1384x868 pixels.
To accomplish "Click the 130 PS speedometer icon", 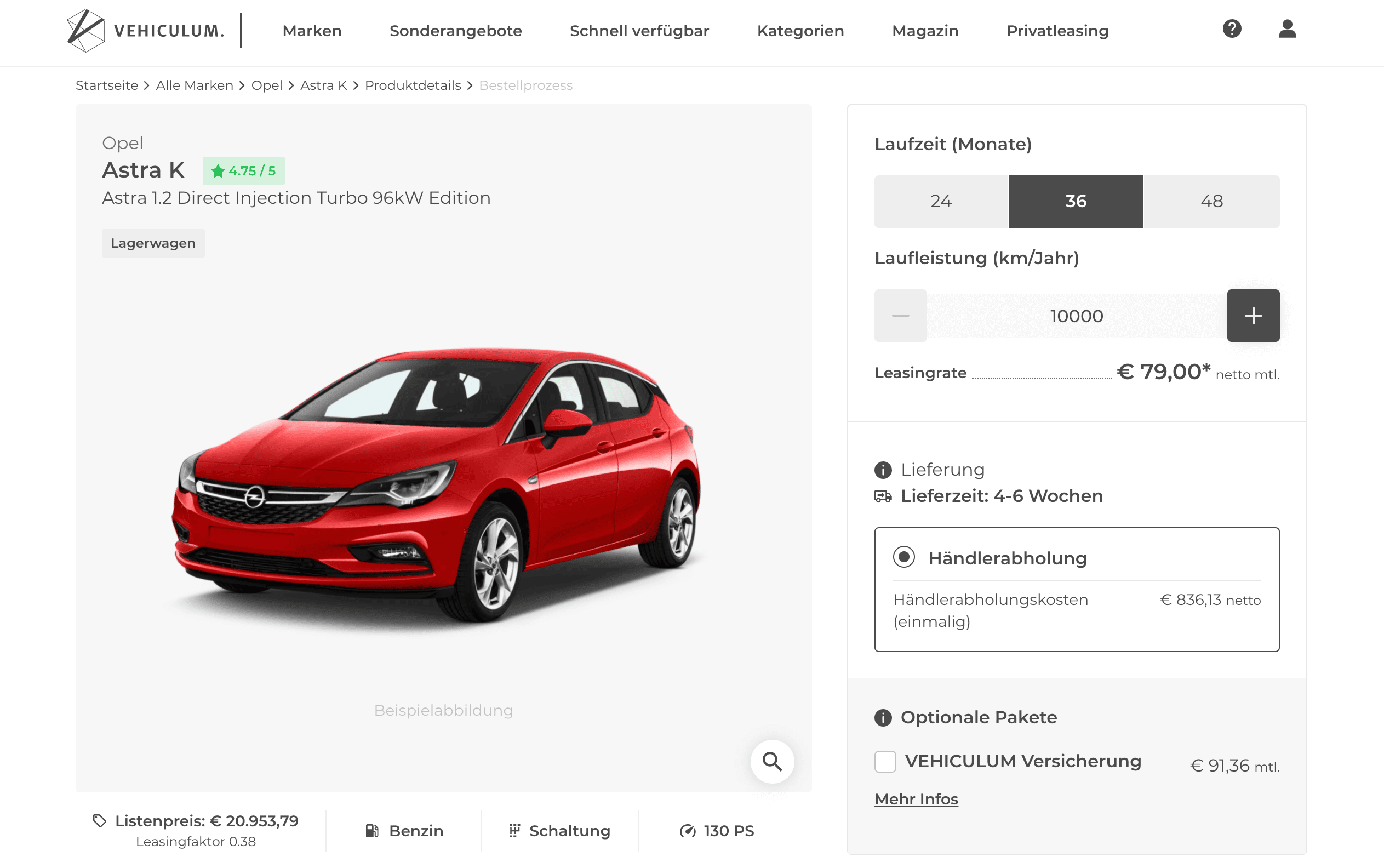I will [x=688, y=831].
